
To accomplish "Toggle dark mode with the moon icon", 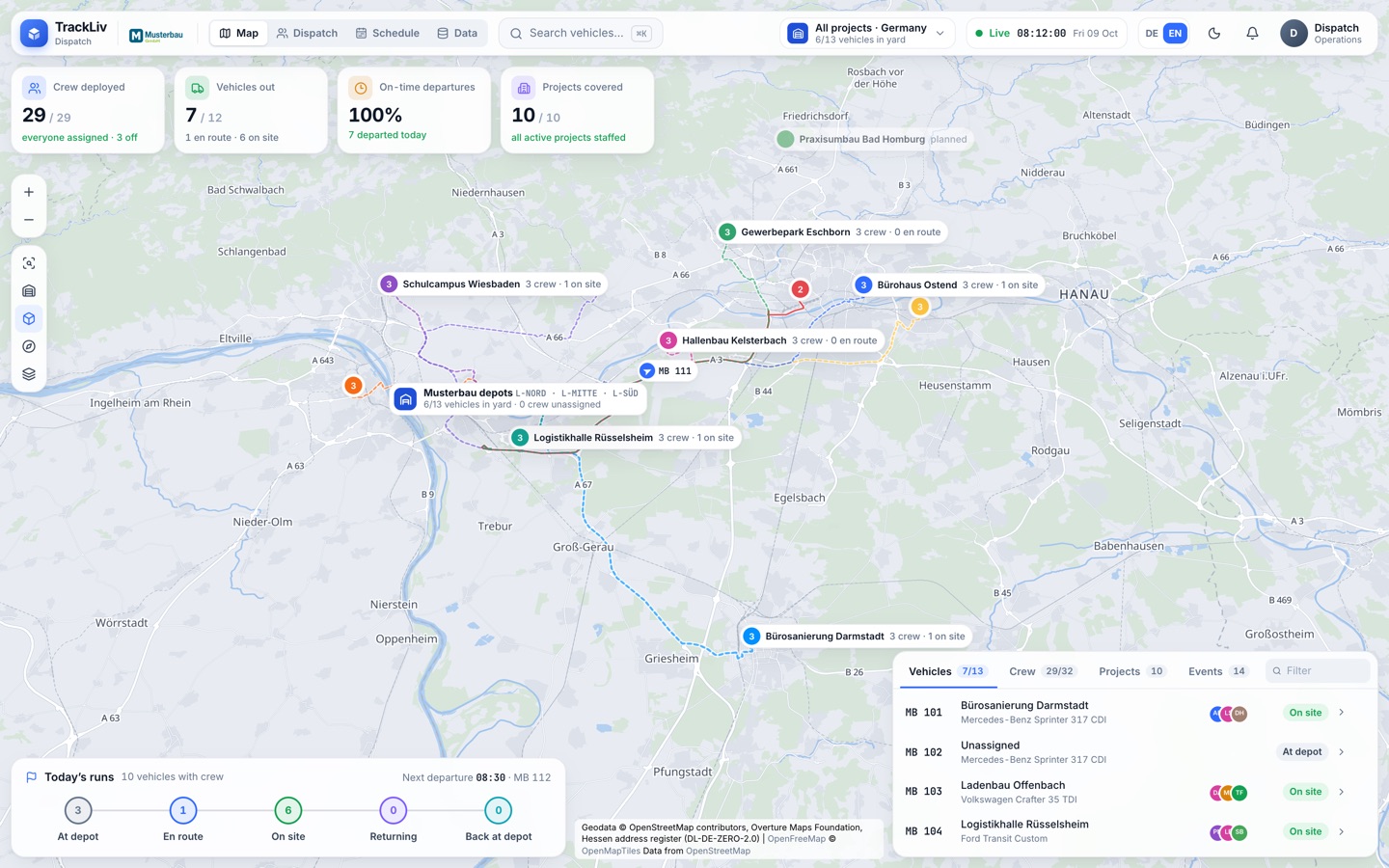I will pos(1214,33).
